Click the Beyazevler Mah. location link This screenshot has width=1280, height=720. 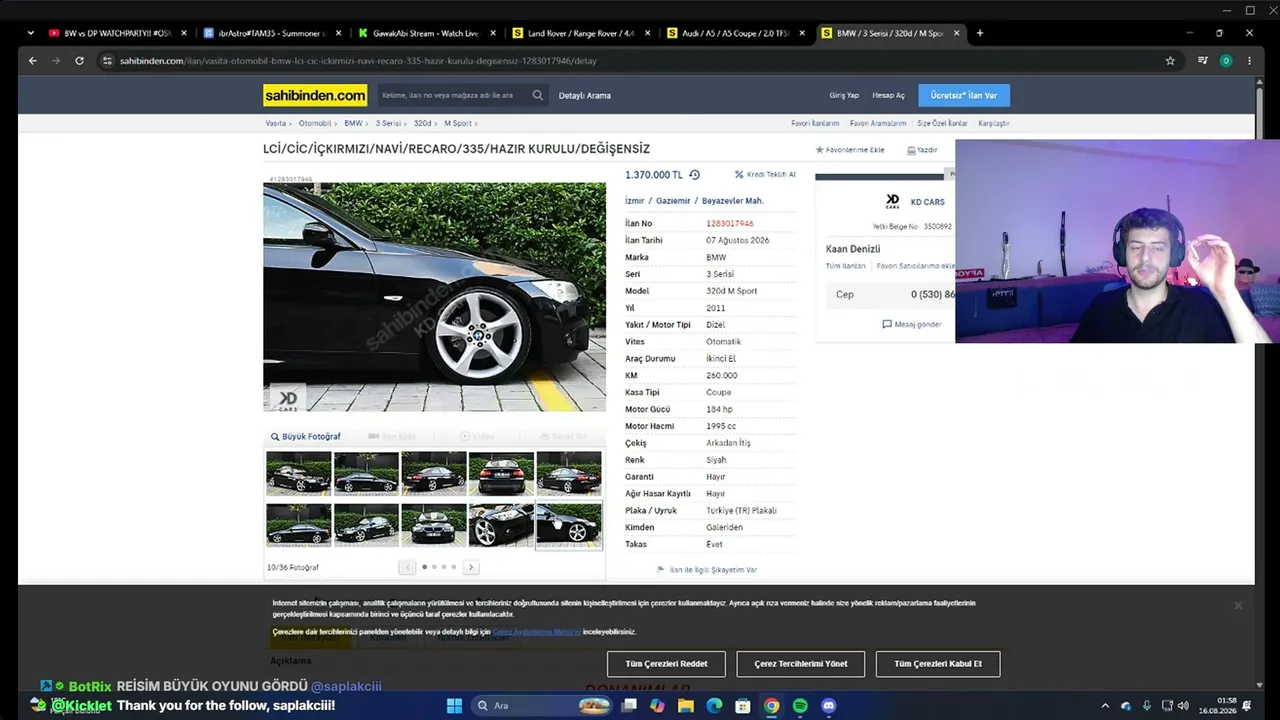(x=733, y=201)
